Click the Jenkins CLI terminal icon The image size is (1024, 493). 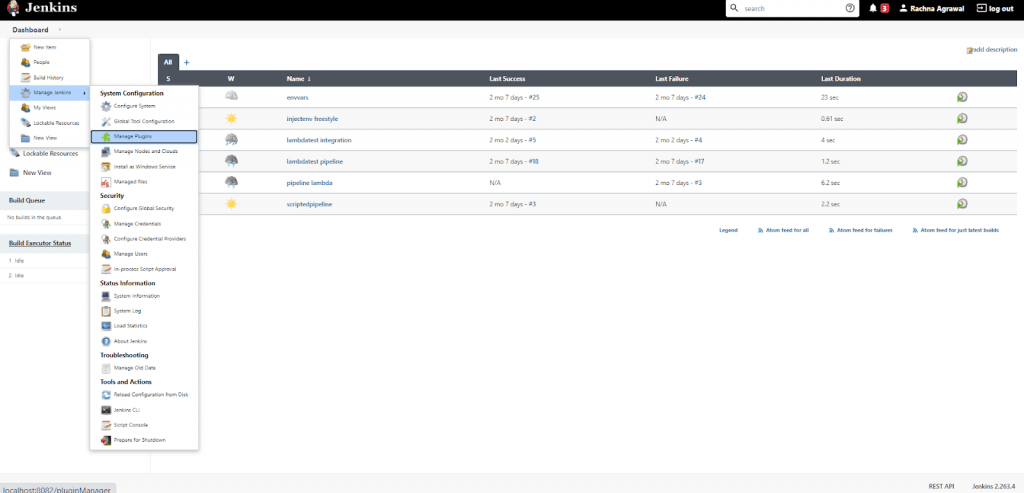click(106, 410)
